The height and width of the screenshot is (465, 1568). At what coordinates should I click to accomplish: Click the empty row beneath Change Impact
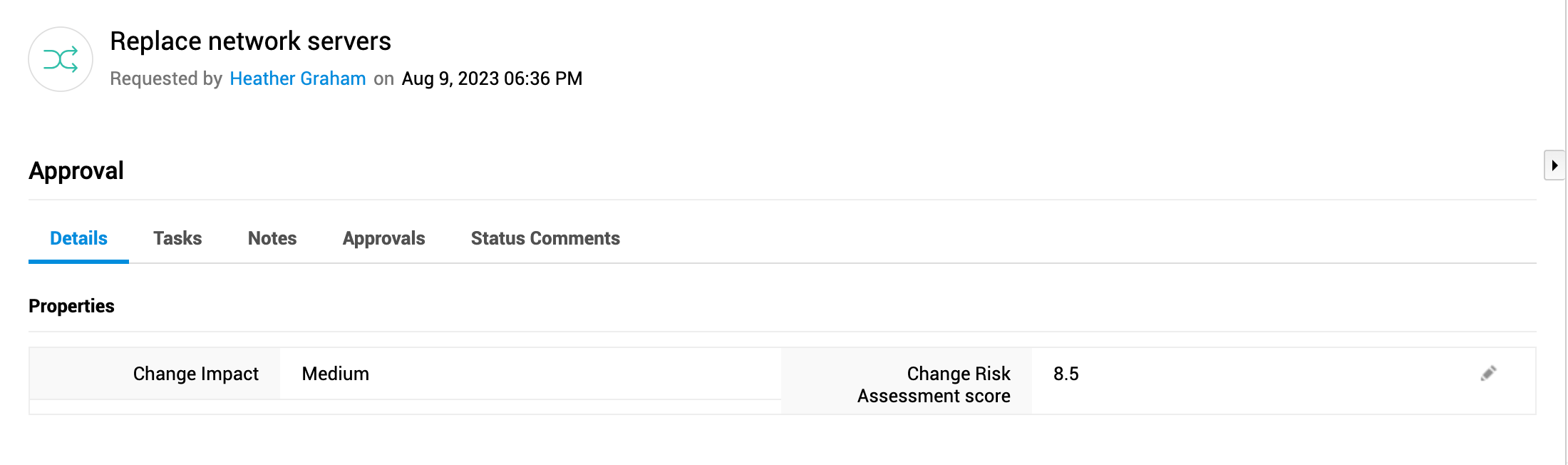coord(405,407)
